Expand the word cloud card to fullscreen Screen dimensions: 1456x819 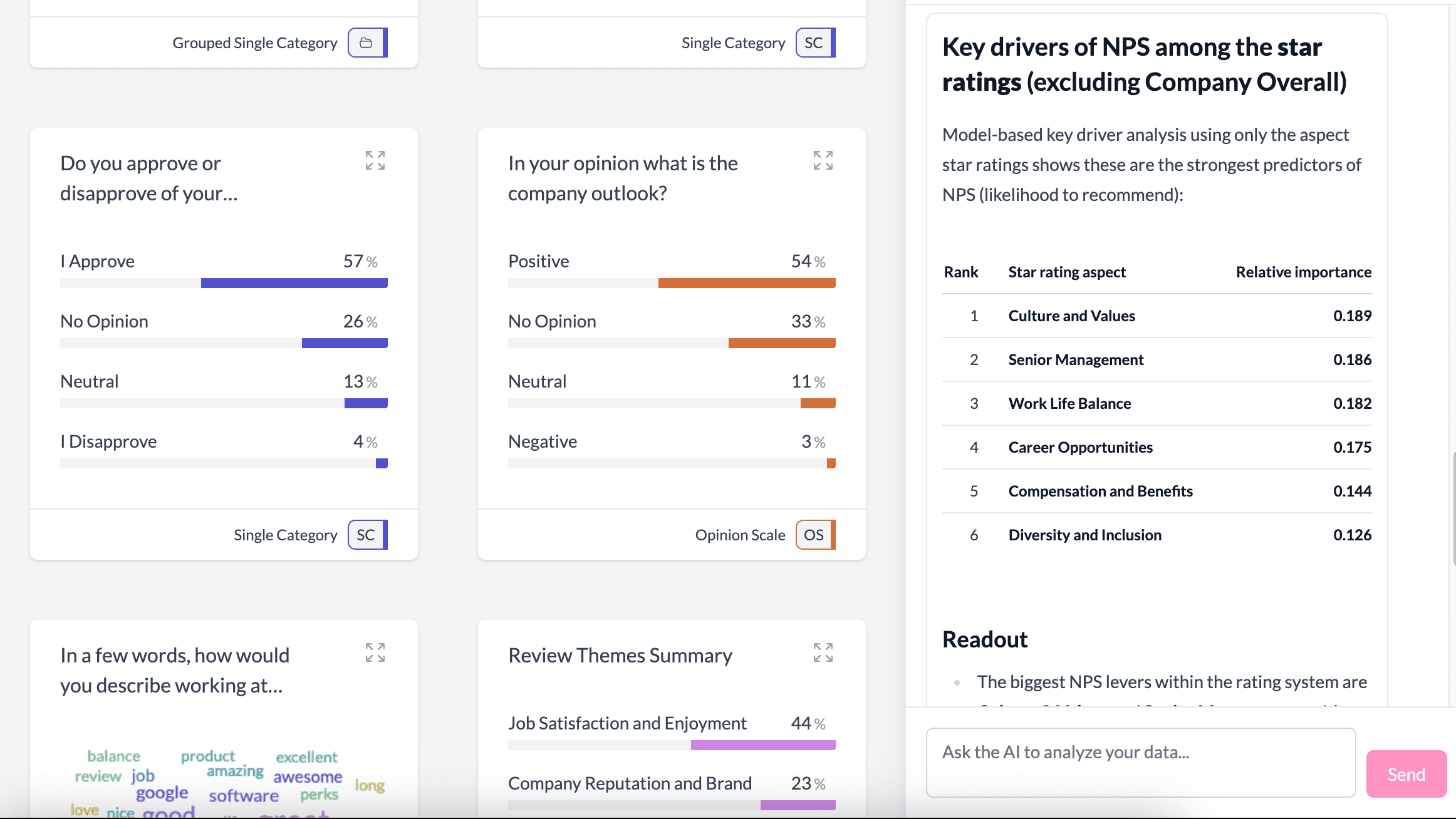click(x=375, y=653)
